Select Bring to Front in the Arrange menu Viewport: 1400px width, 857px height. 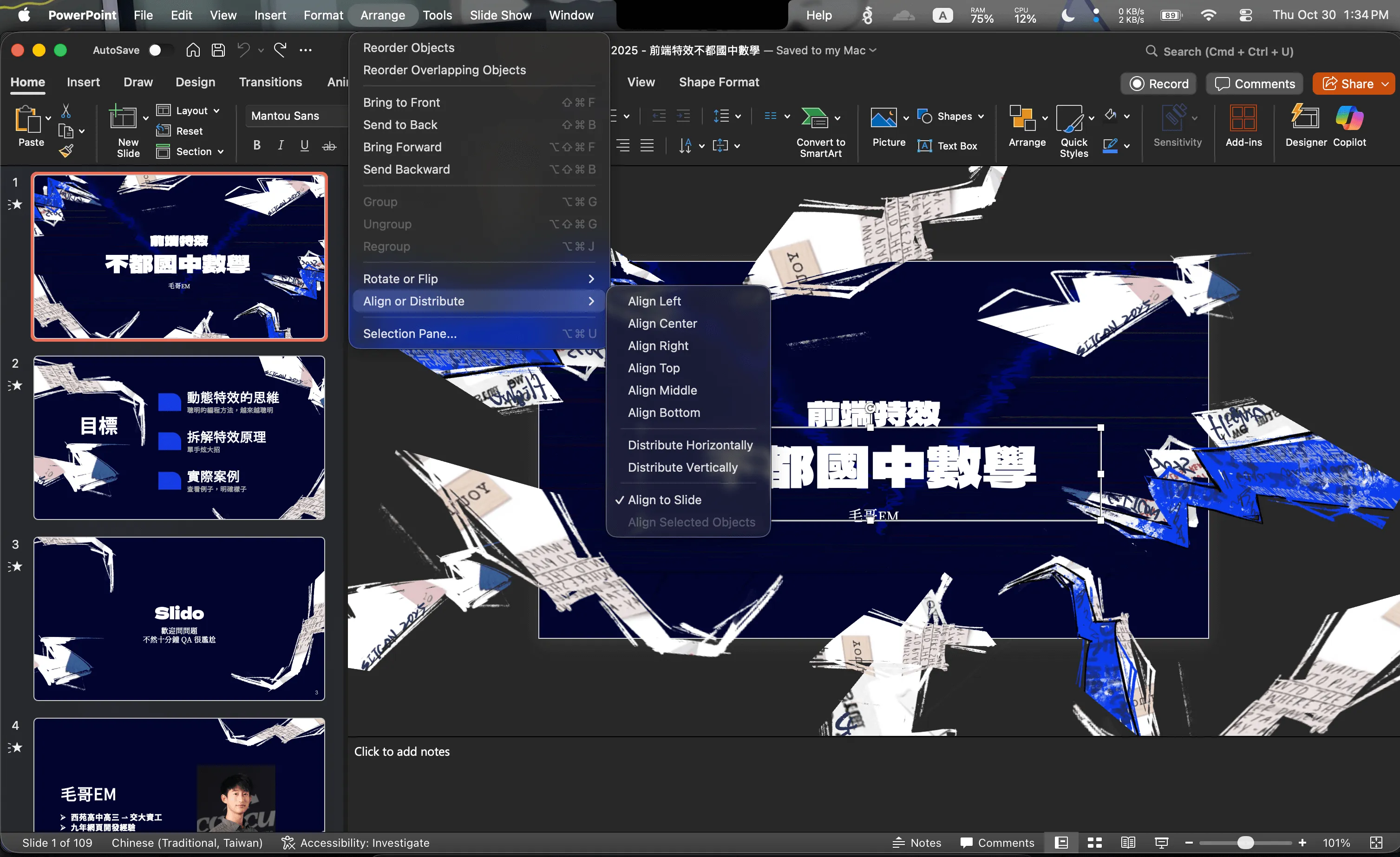pyautogui.click(x=401, y=102)
